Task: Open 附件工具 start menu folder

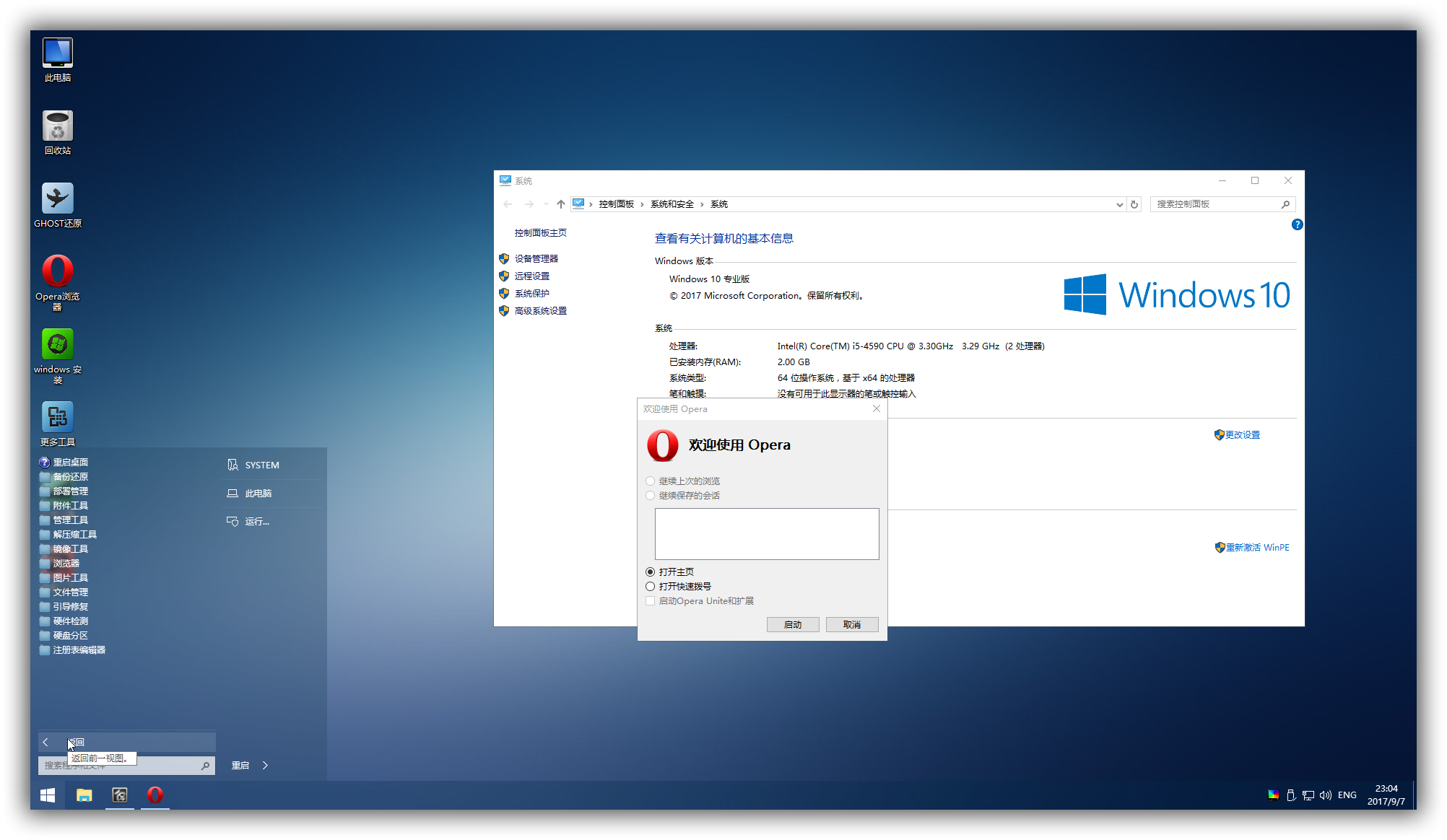Action: [64, 505]
